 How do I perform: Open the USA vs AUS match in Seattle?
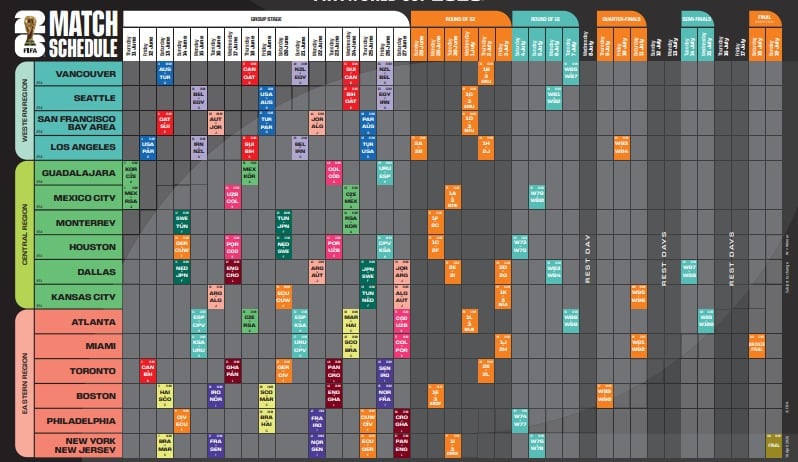coord(266,98)
